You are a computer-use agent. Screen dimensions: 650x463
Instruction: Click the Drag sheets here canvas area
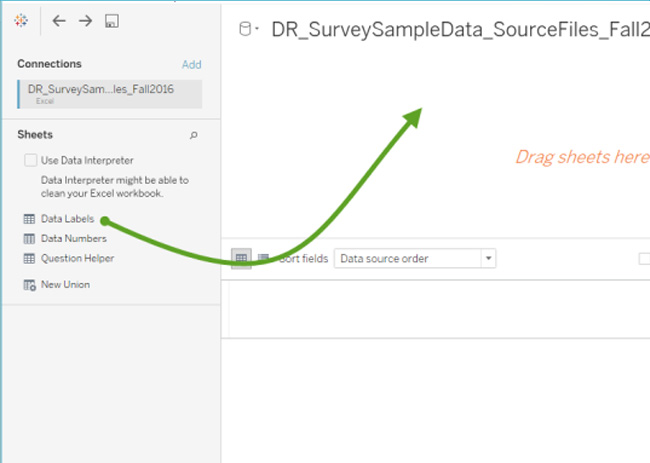pyautogui.click(x=581, y=157)
